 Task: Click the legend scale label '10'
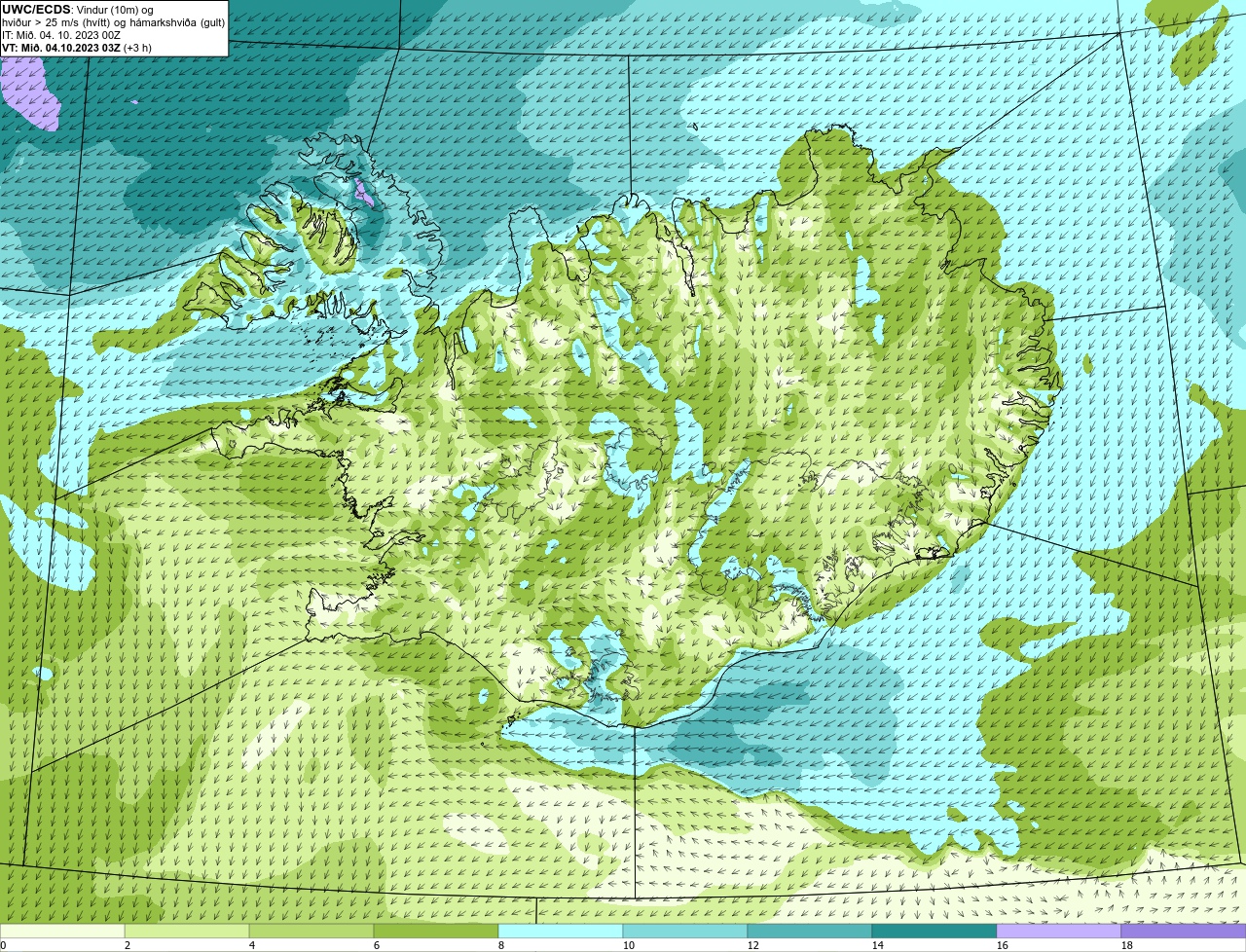[629, 945]
